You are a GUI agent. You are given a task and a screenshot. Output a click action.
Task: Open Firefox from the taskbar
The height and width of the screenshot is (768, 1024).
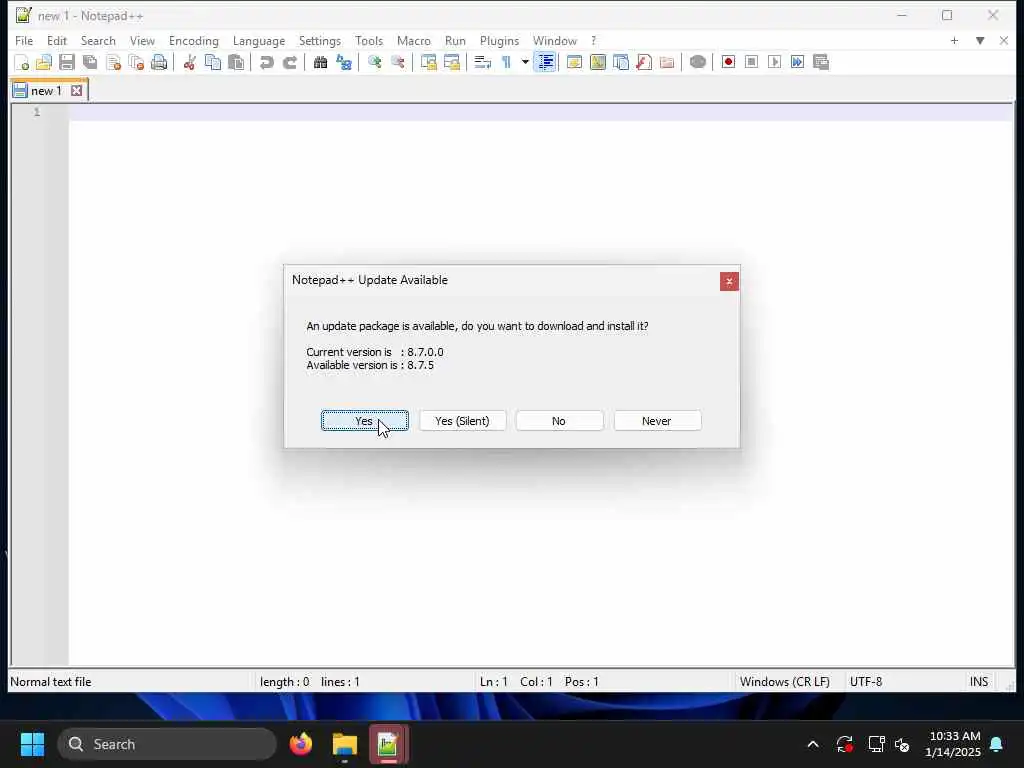click(x=300, y=744)
